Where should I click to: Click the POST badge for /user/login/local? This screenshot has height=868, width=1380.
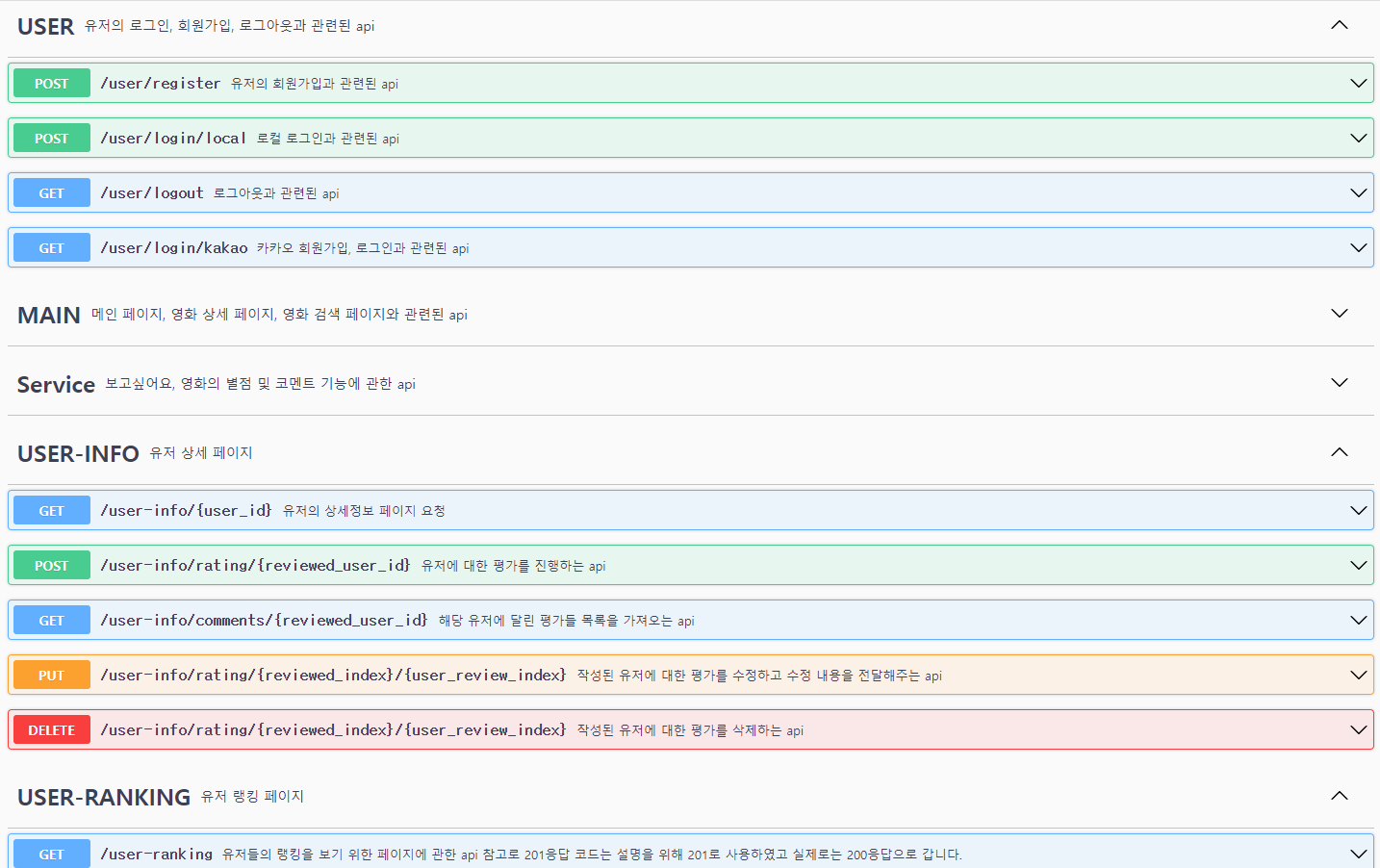tap(52, 139)
